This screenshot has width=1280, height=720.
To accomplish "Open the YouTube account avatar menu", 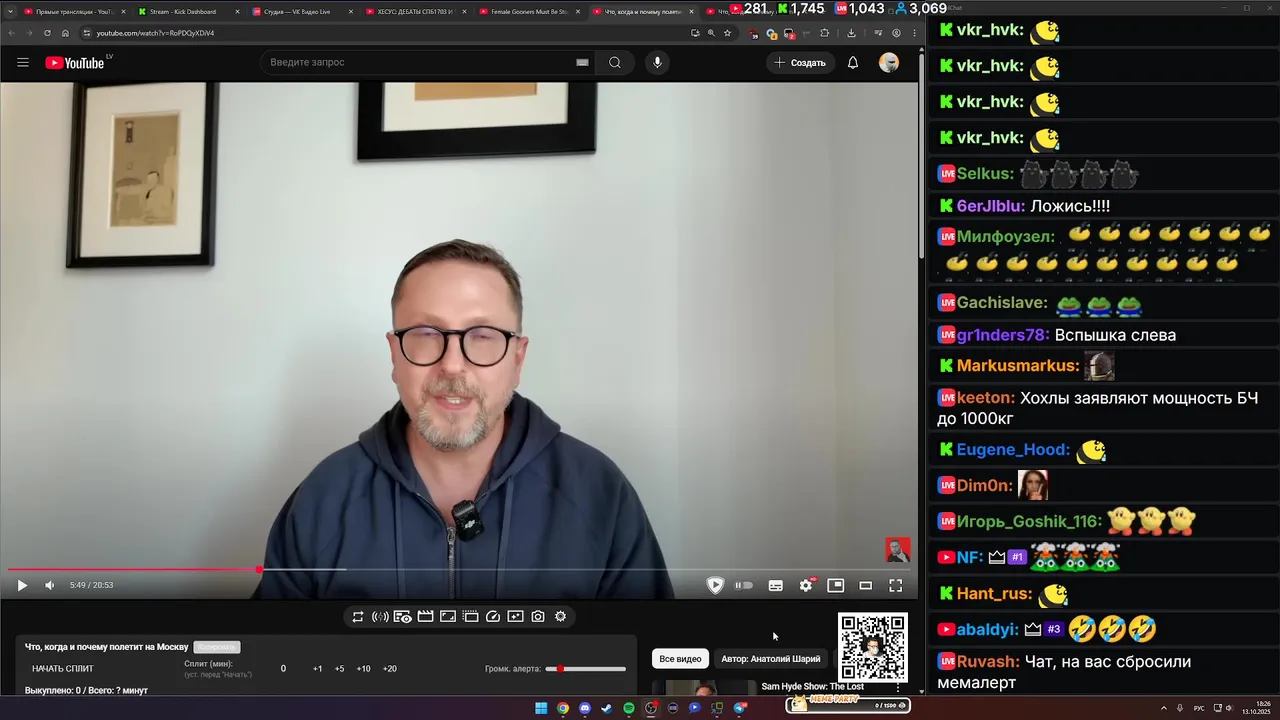I will [889, 62].
